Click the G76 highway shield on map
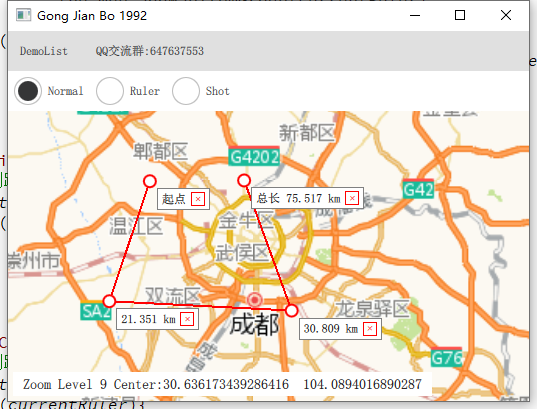Screen dimensions: 537x409 (x=446, y=357)
